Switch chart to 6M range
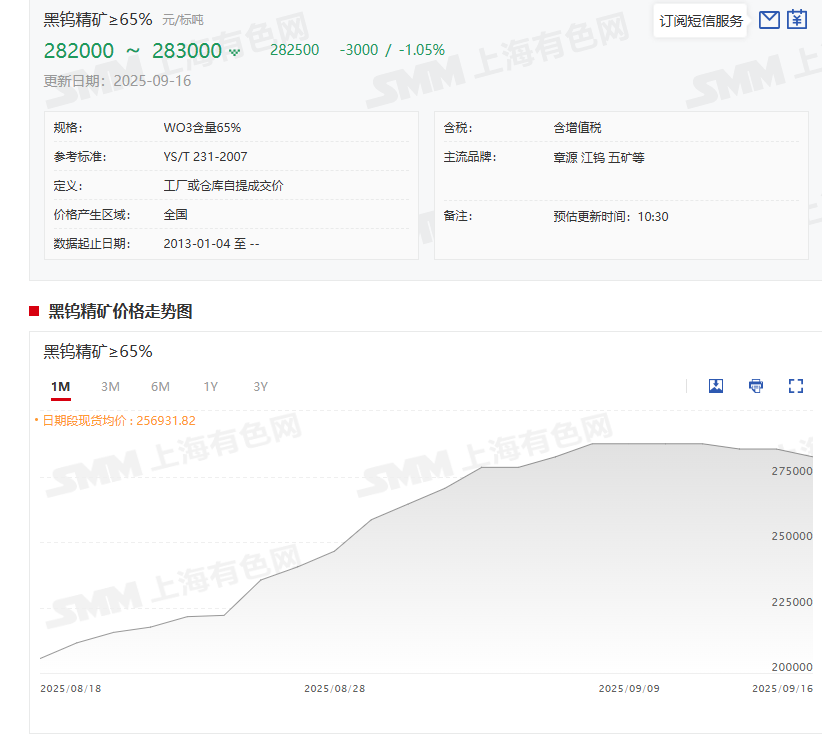Screen dimensions: 822x739 [x=160, y=387]
